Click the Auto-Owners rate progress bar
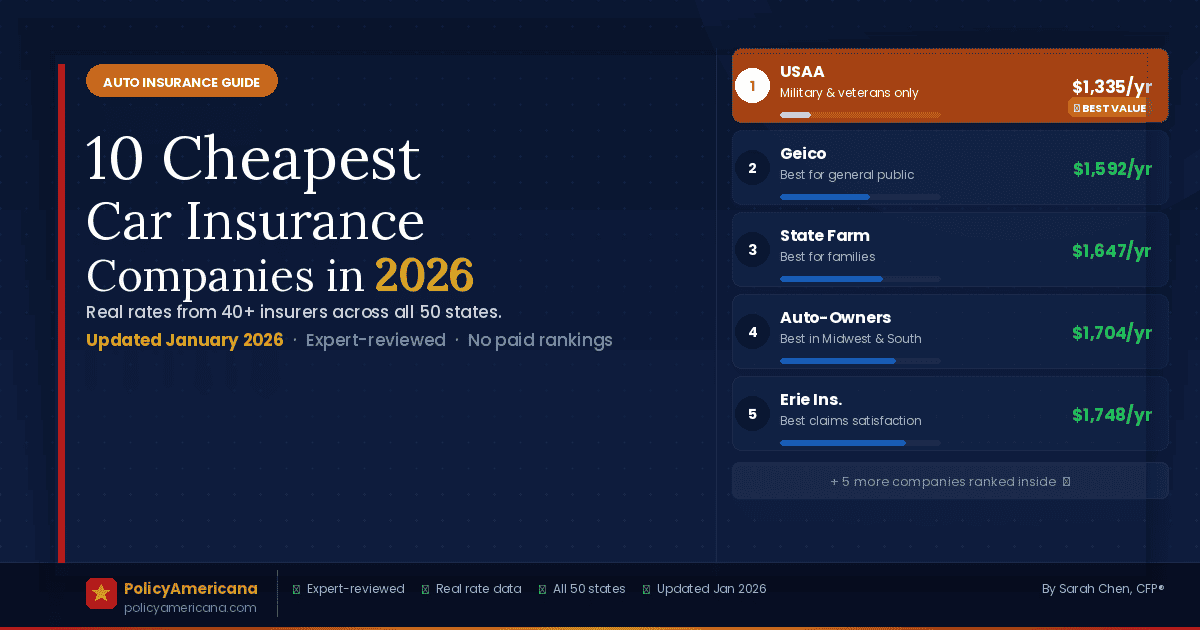 coord(860,361)
